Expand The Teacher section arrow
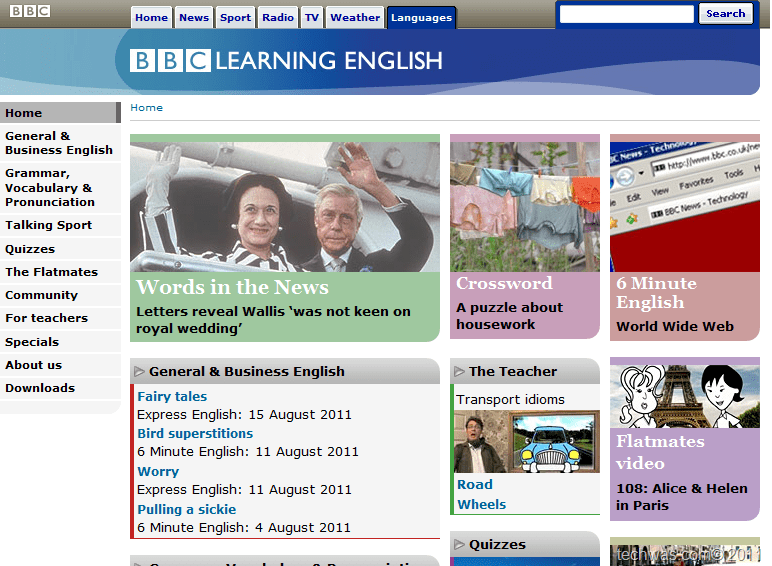 coord(459,372)
